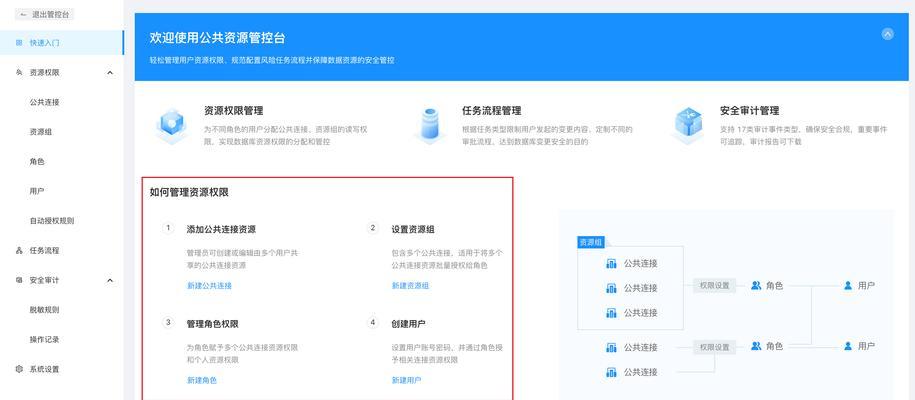Click the 资源权限管理 cube icon
Viewport: 915px width, 400px height.
click(x=172, y=126)
